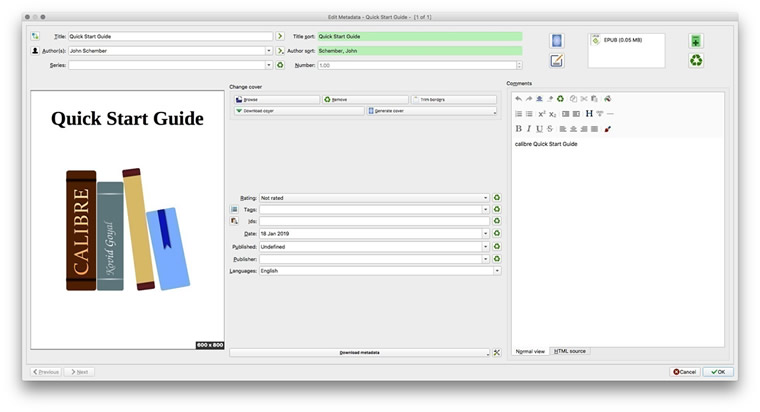Viewport: 760px width, 412px height.
Task: Open the Published date dropdown
Action: pyautogui.click(x=485, y=246)
